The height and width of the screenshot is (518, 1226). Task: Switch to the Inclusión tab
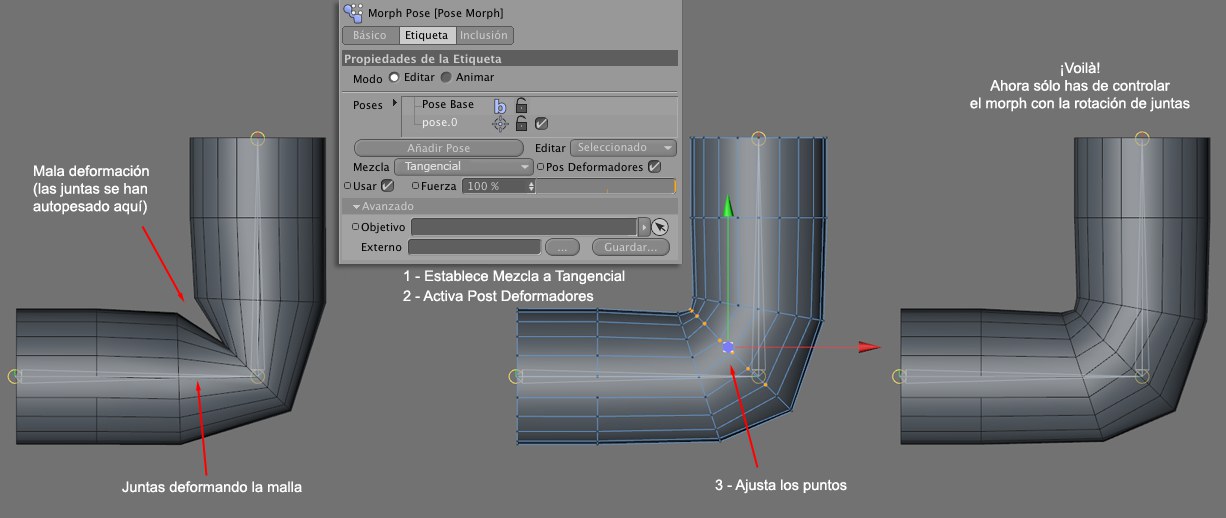click(484, 35)
